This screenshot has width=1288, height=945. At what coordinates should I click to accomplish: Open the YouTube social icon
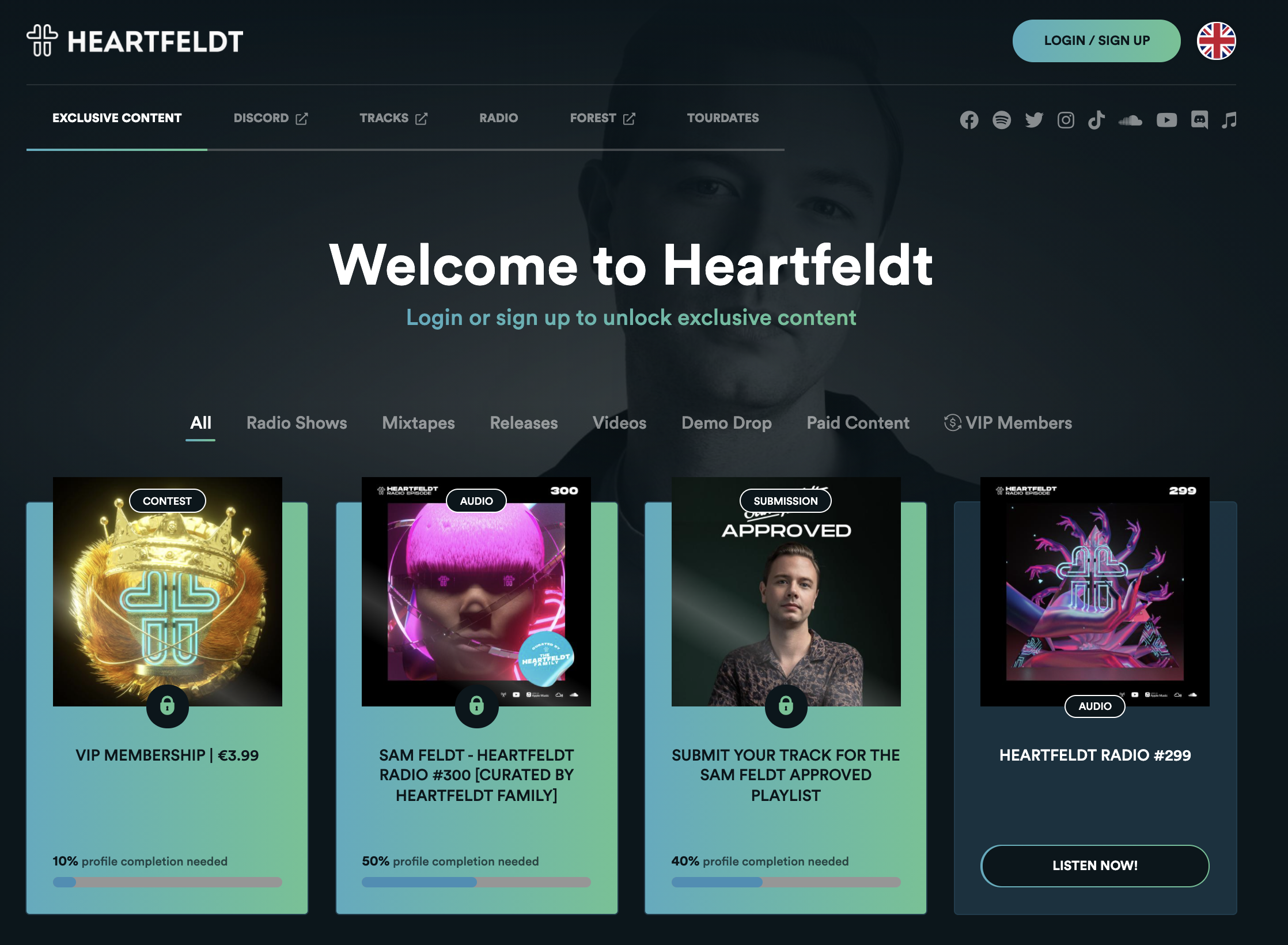(1166, 120)
